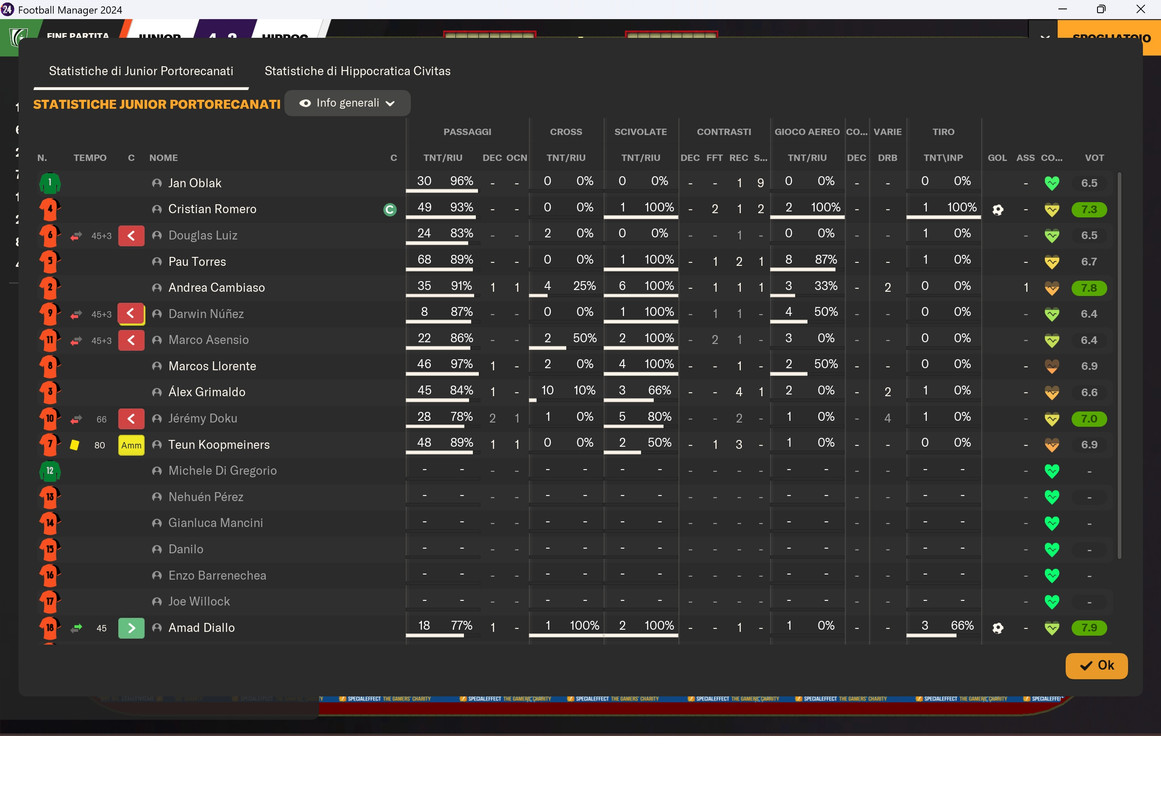This screenshot has height=800, width=1161.
Task: Click Darwin Núñez's red substitution arrow box
Action: (x=131, y=313)
